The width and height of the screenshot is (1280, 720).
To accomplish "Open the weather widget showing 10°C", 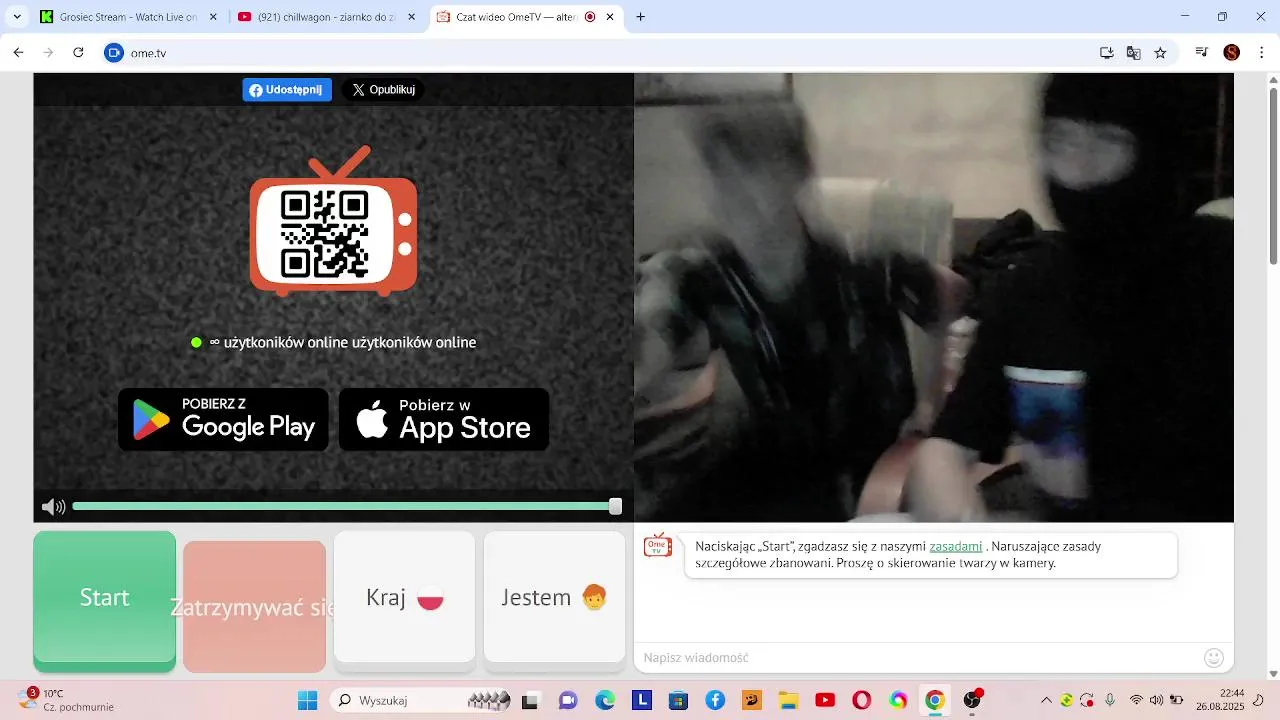I will tap(68, 700).
